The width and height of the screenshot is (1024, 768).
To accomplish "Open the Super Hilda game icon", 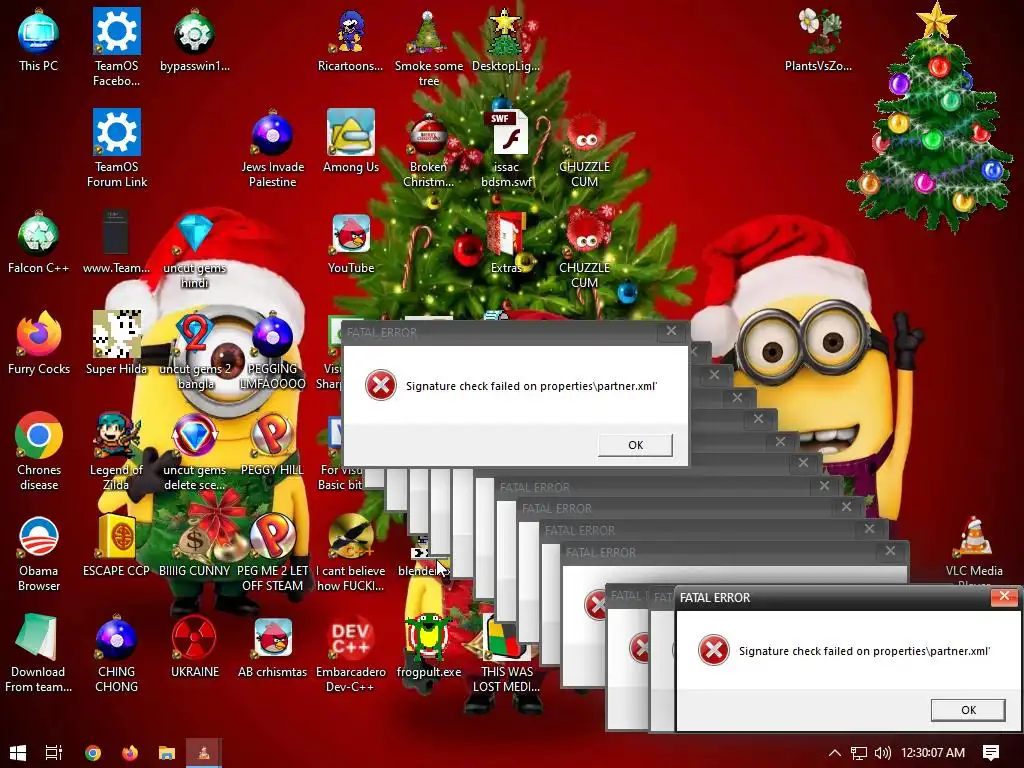I will coord(116,334).
